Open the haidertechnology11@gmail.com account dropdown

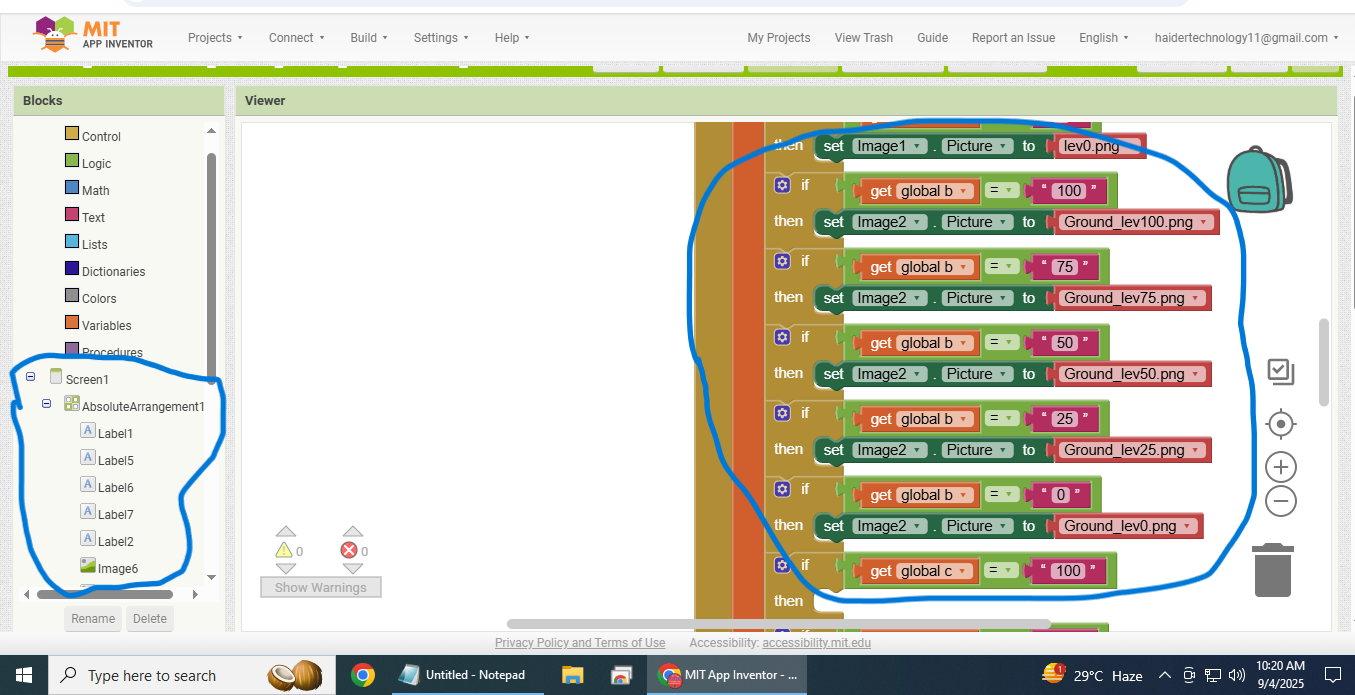[x=1247, y=38]
